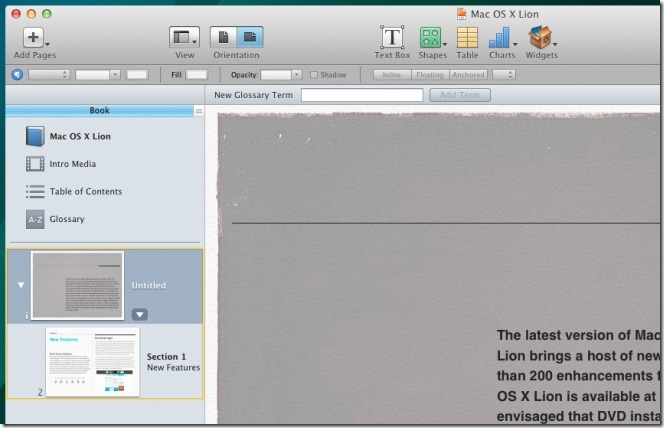Switch to landscape orientation
The width and height of the screenshot is (664, 428).
pyautogui.click(x=250, y=37)
